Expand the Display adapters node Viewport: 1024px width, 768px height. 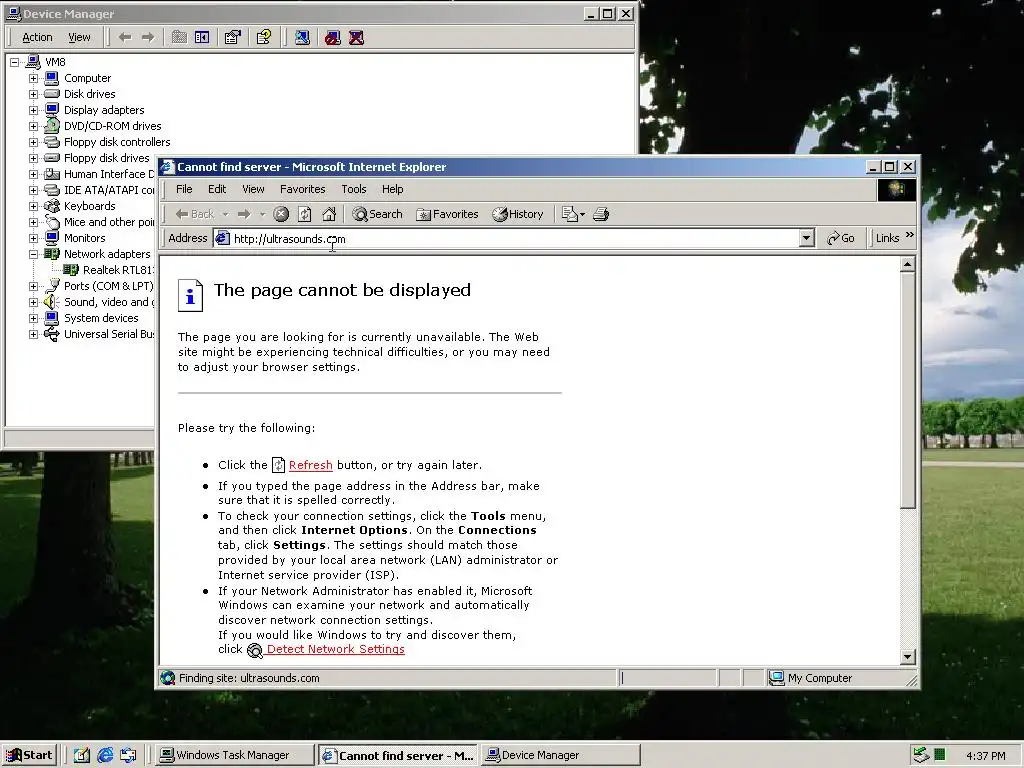click(33, 110)
